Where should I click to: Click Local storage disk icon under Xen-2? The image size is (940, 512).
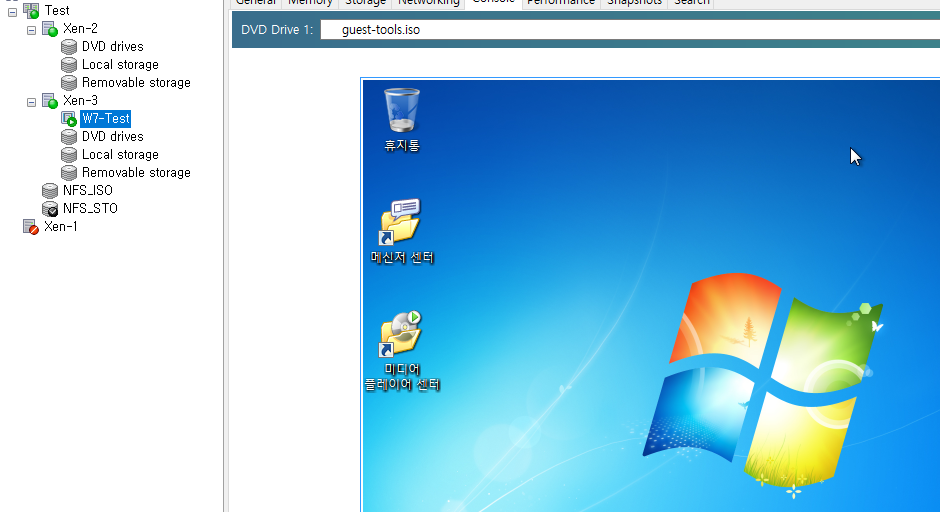(x=69, y=65)
